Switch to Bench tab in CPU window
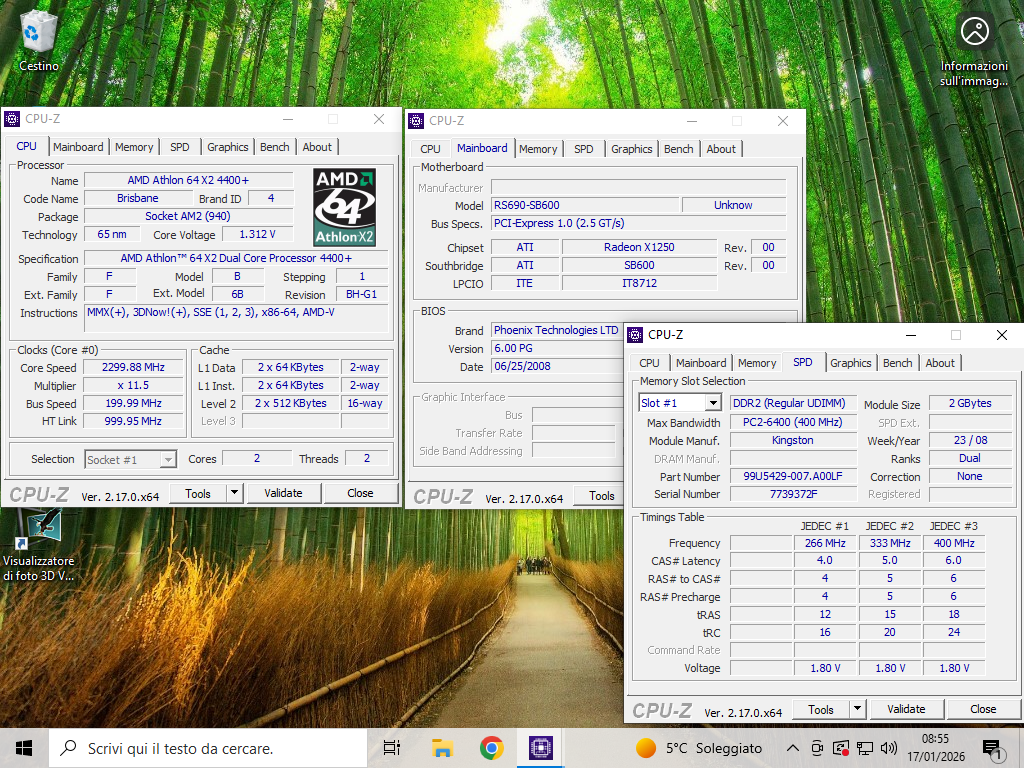 tap(274, 148)
